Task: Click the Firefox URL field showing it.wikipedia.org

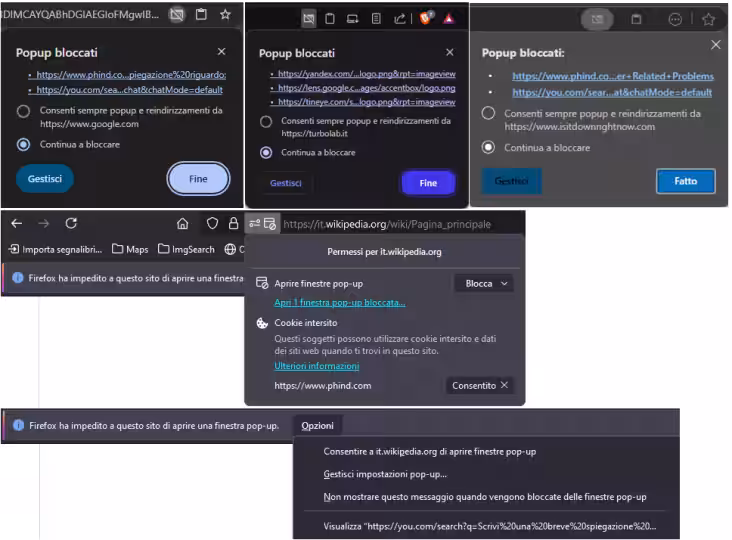Action: 387,224
